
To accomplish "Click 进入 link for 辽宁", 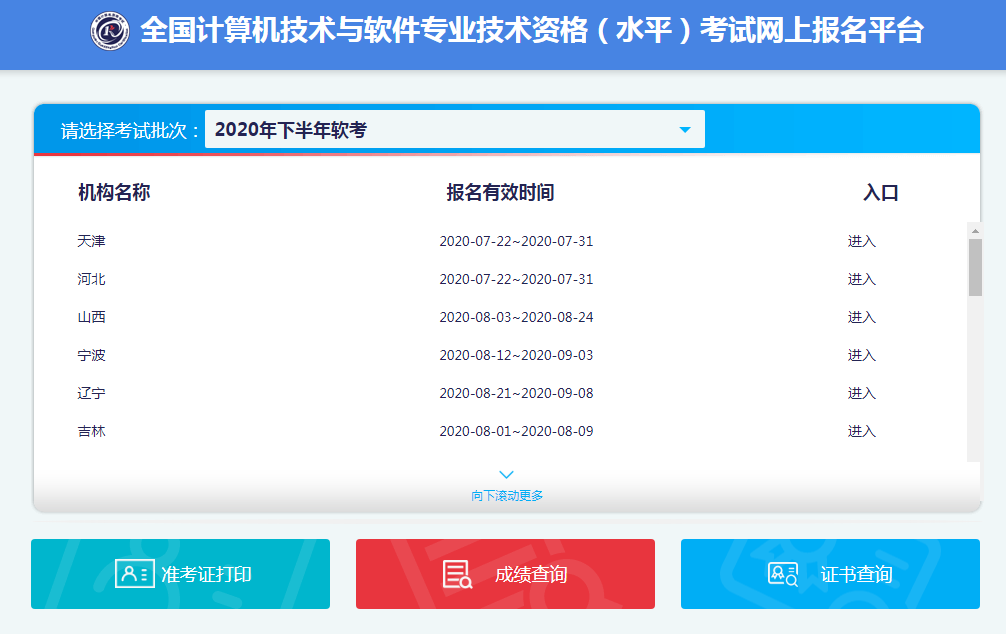I will coord(861,393).
